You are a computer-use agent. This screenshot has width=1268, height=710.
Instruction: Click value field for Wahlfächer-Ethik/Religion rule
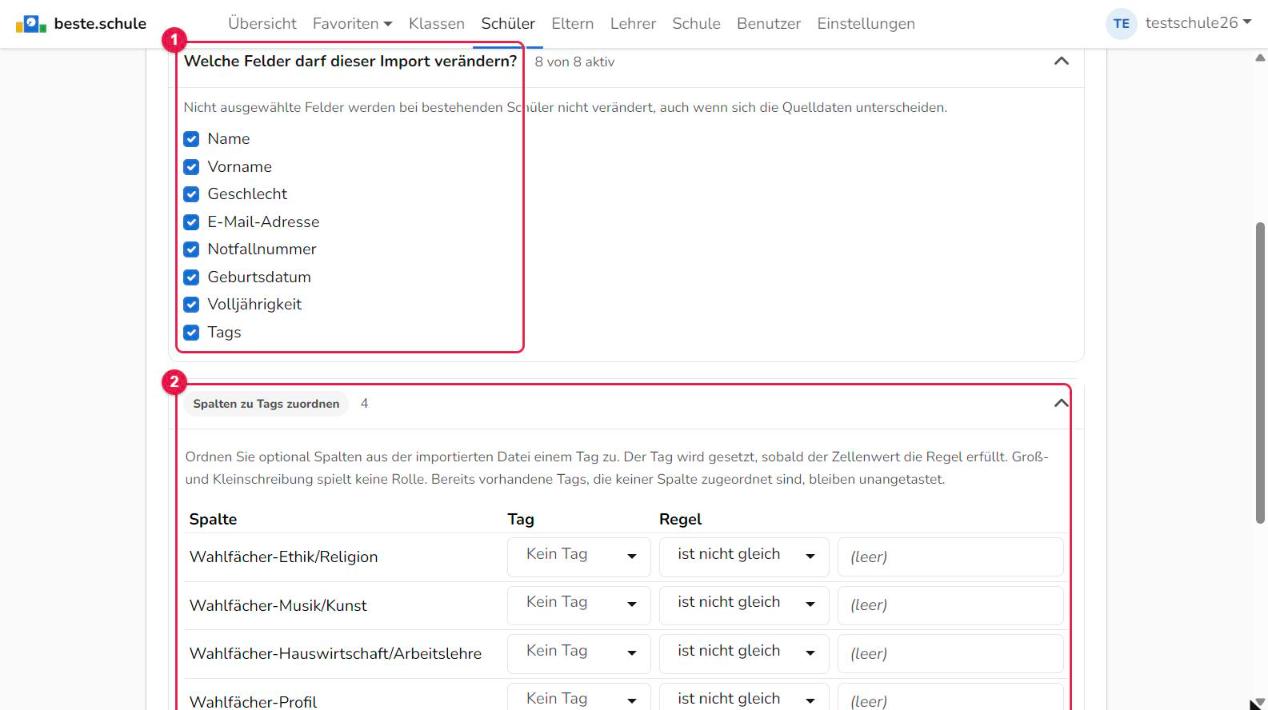(950, 557)
